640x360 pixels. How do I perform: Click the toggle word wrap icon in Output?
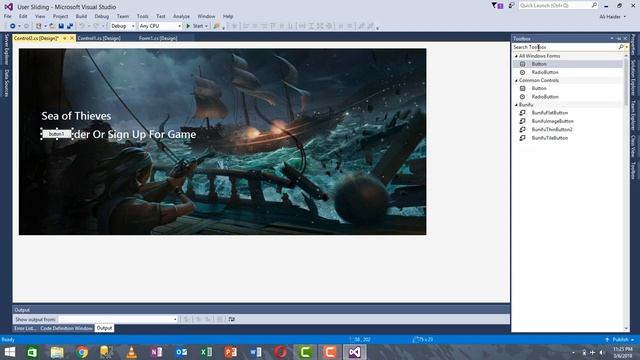[x=231, y=319]
